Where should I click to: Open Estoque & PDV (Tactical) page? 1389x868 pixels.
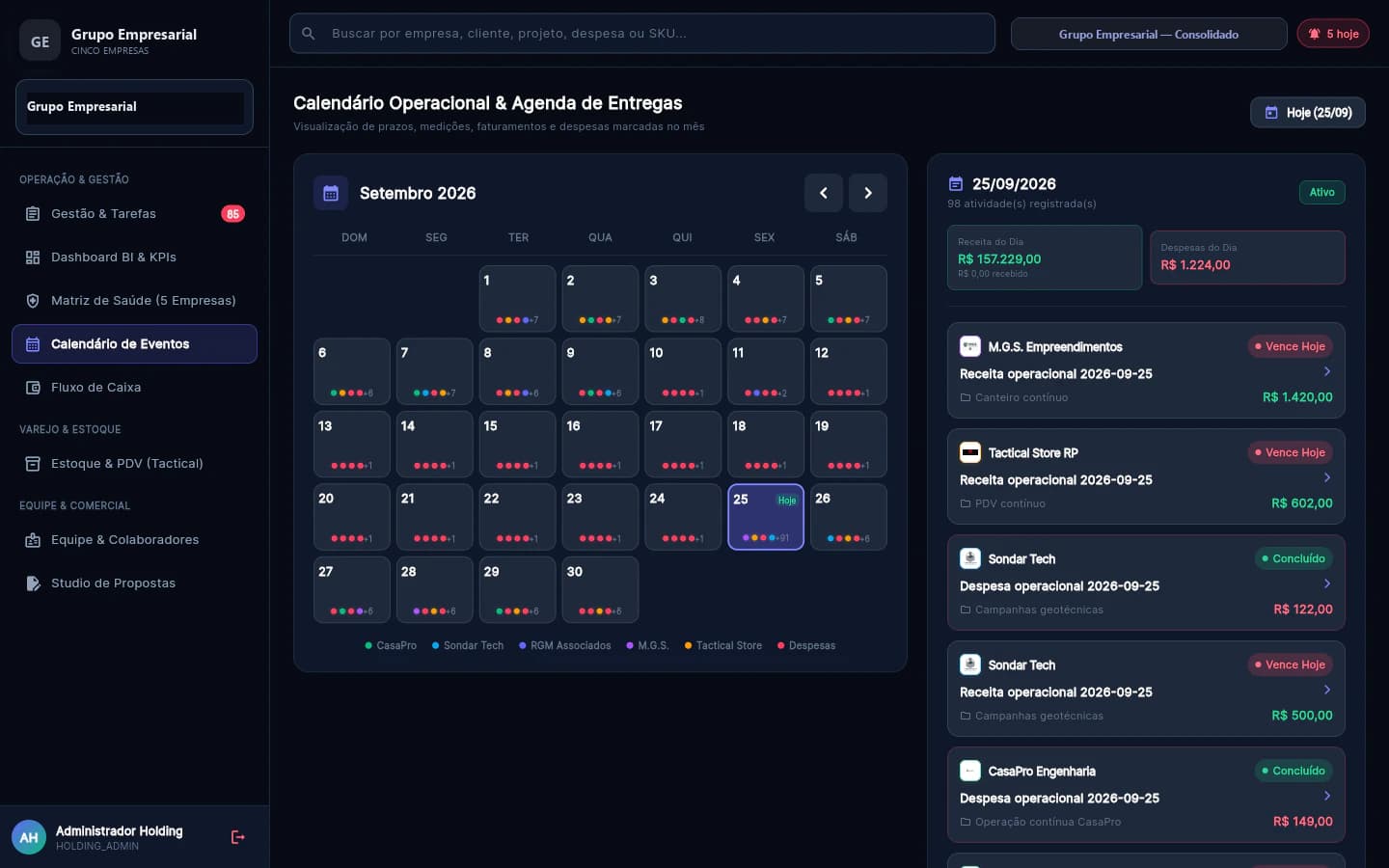[134, 464]
